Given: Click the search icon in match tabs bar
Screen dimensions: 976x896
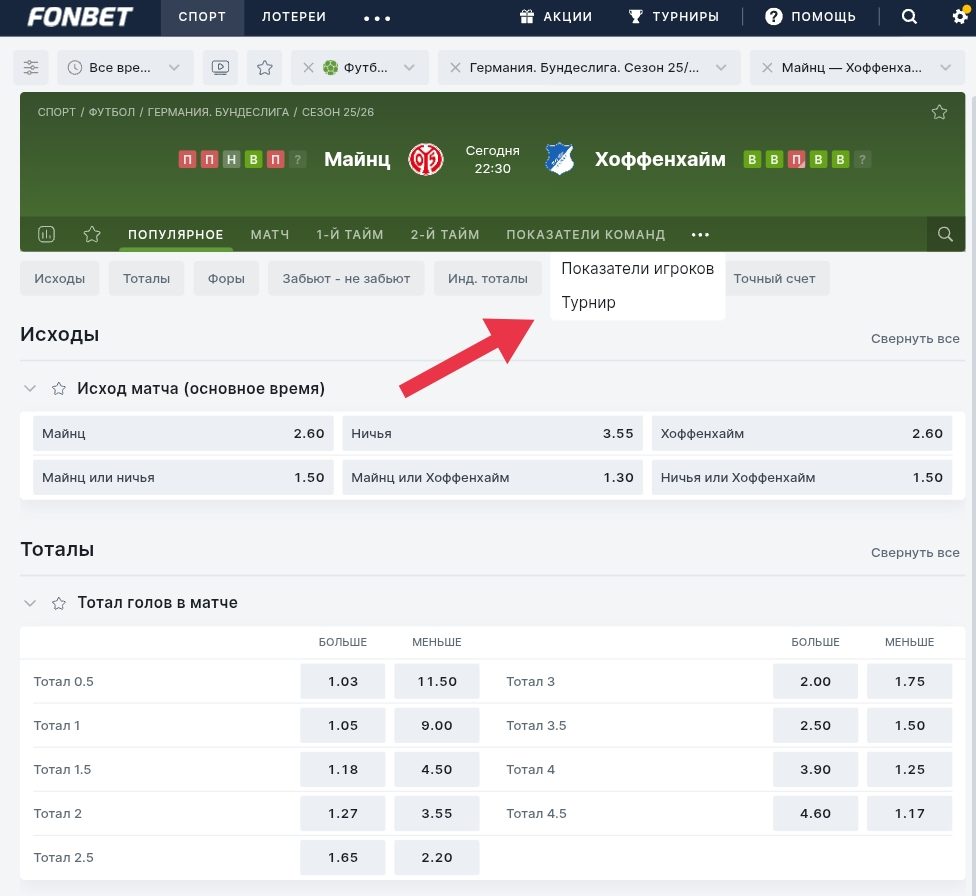Looking at the screenshot, I should click(x=945, y=235).
